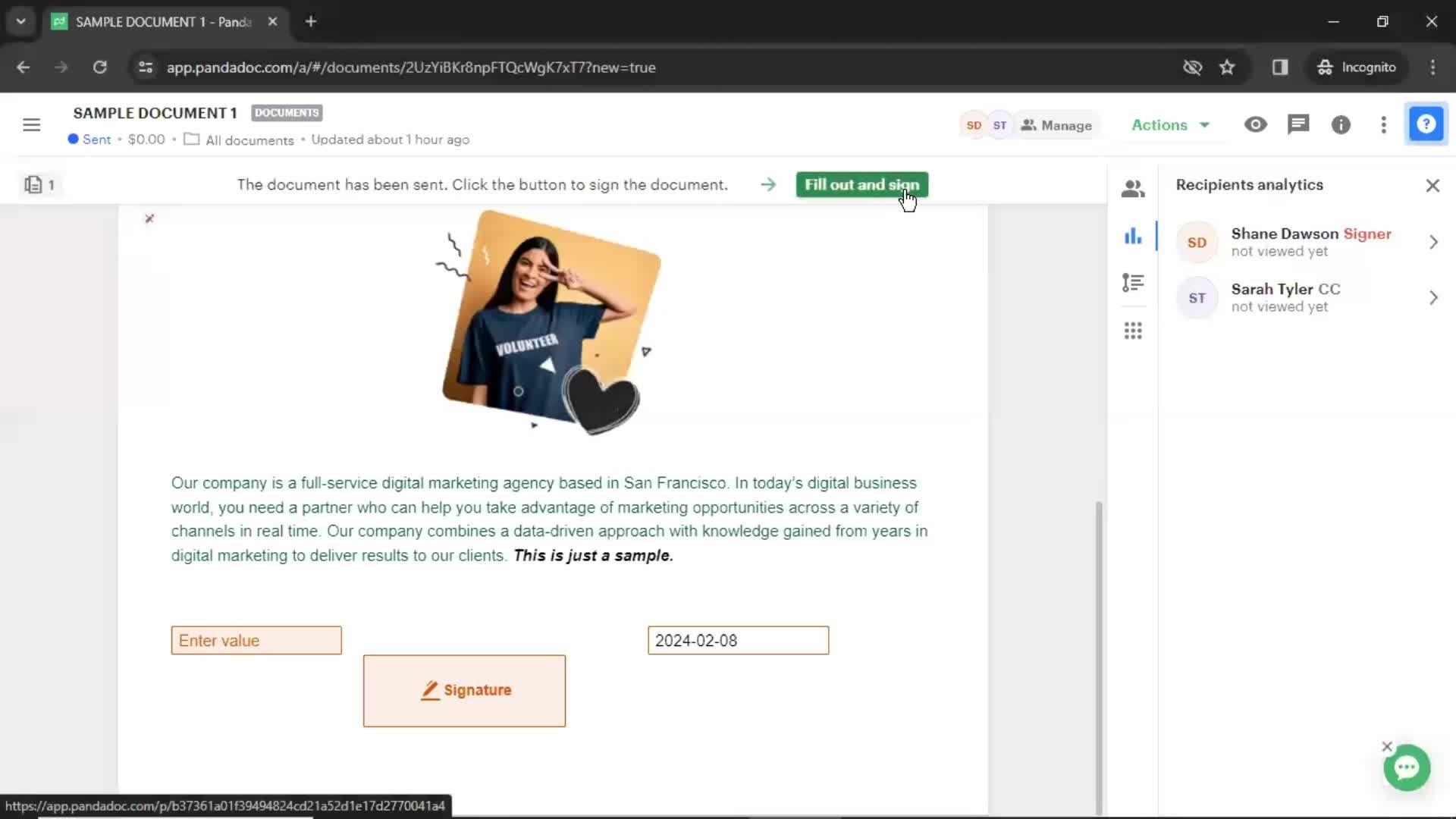The height and width of the screenshot is (819, 1456).
Task: Click the Recipients analytics icon
Action: click(x=1133, y=236)
